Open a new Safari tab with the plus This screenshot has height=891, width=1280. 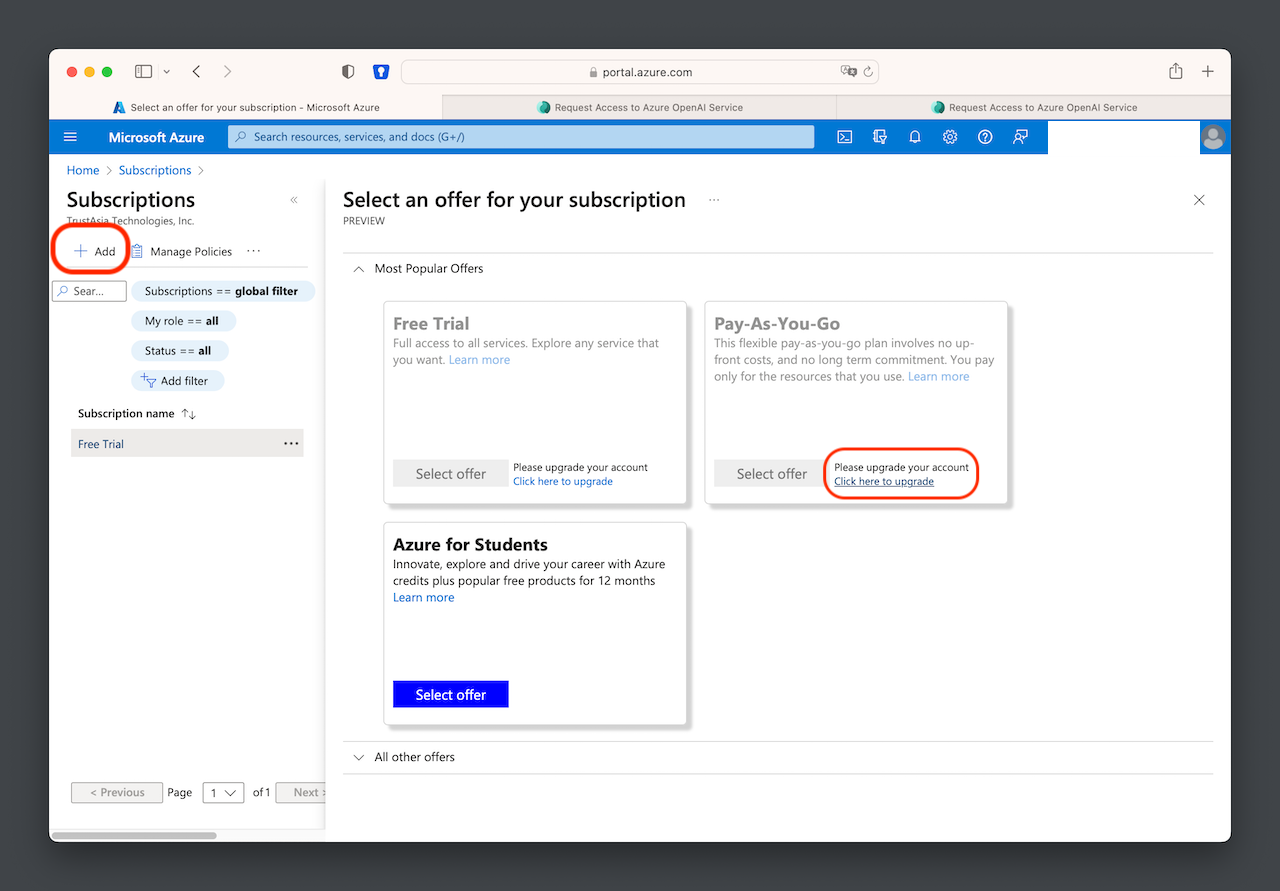[x=1208, y=72]
